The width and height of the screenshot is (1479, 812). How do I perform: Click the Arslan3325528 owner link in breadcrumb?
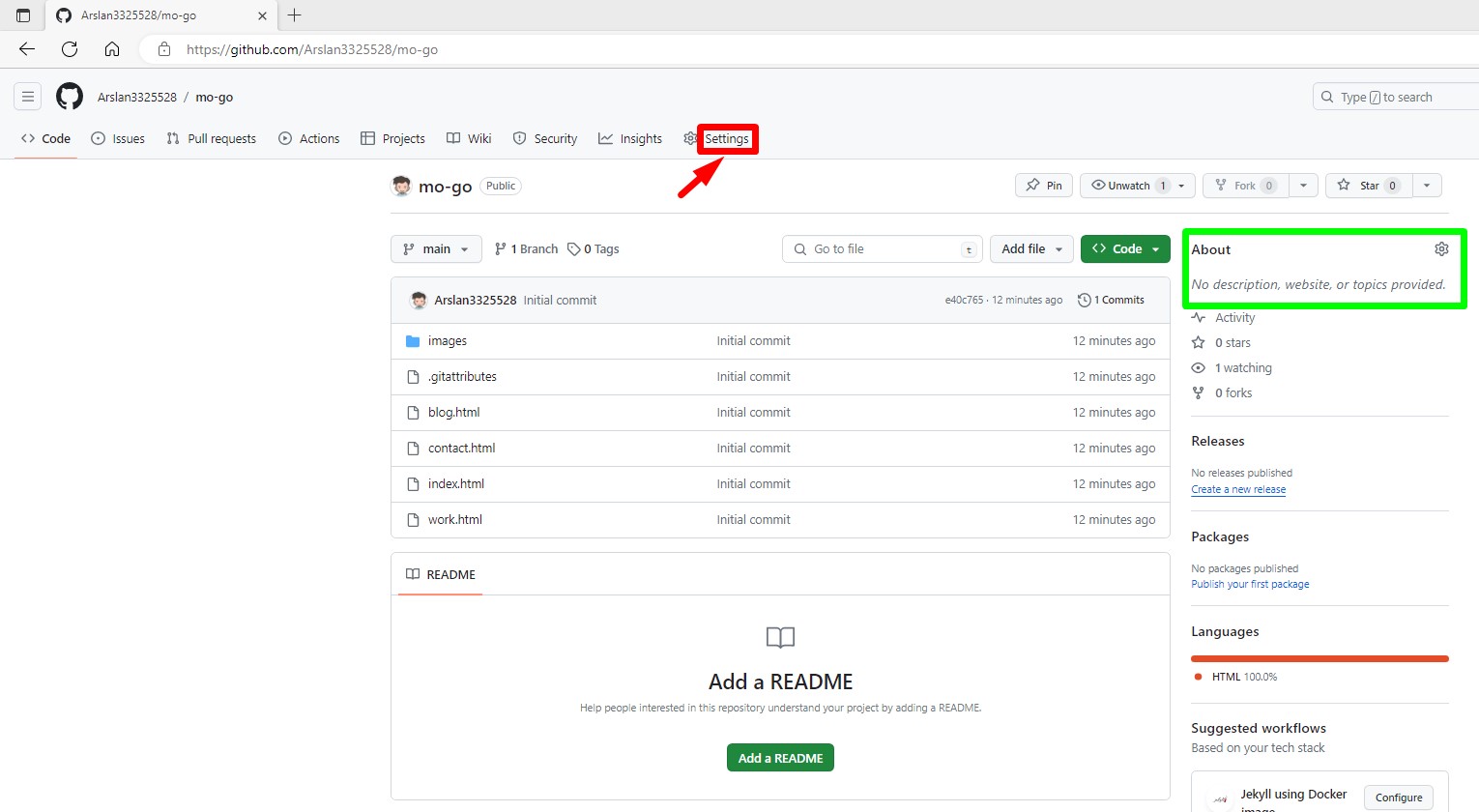[x=137, y=97]
